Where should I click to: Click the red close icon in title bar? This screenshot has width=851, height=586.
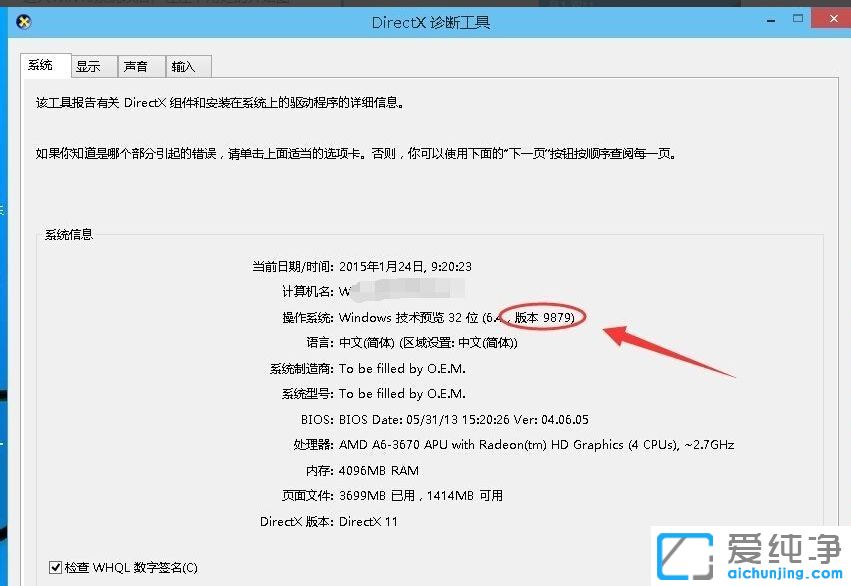(833, 17)
